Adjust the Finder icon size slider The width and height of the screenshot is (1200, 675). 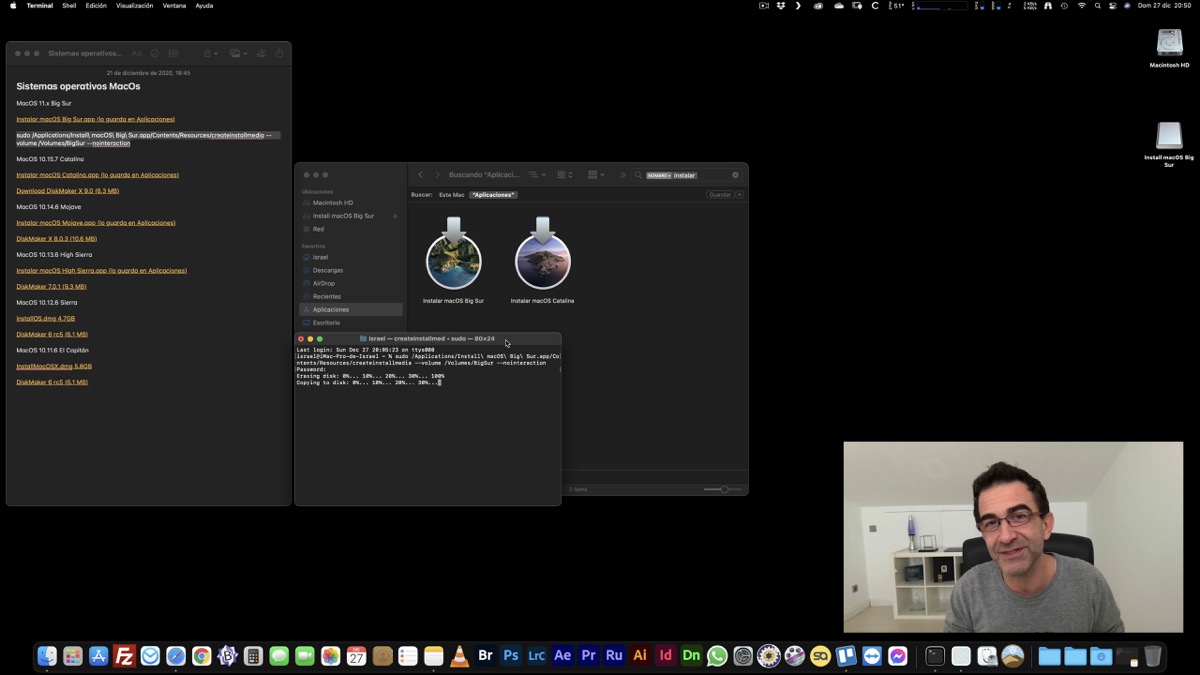tap(723, 489)
